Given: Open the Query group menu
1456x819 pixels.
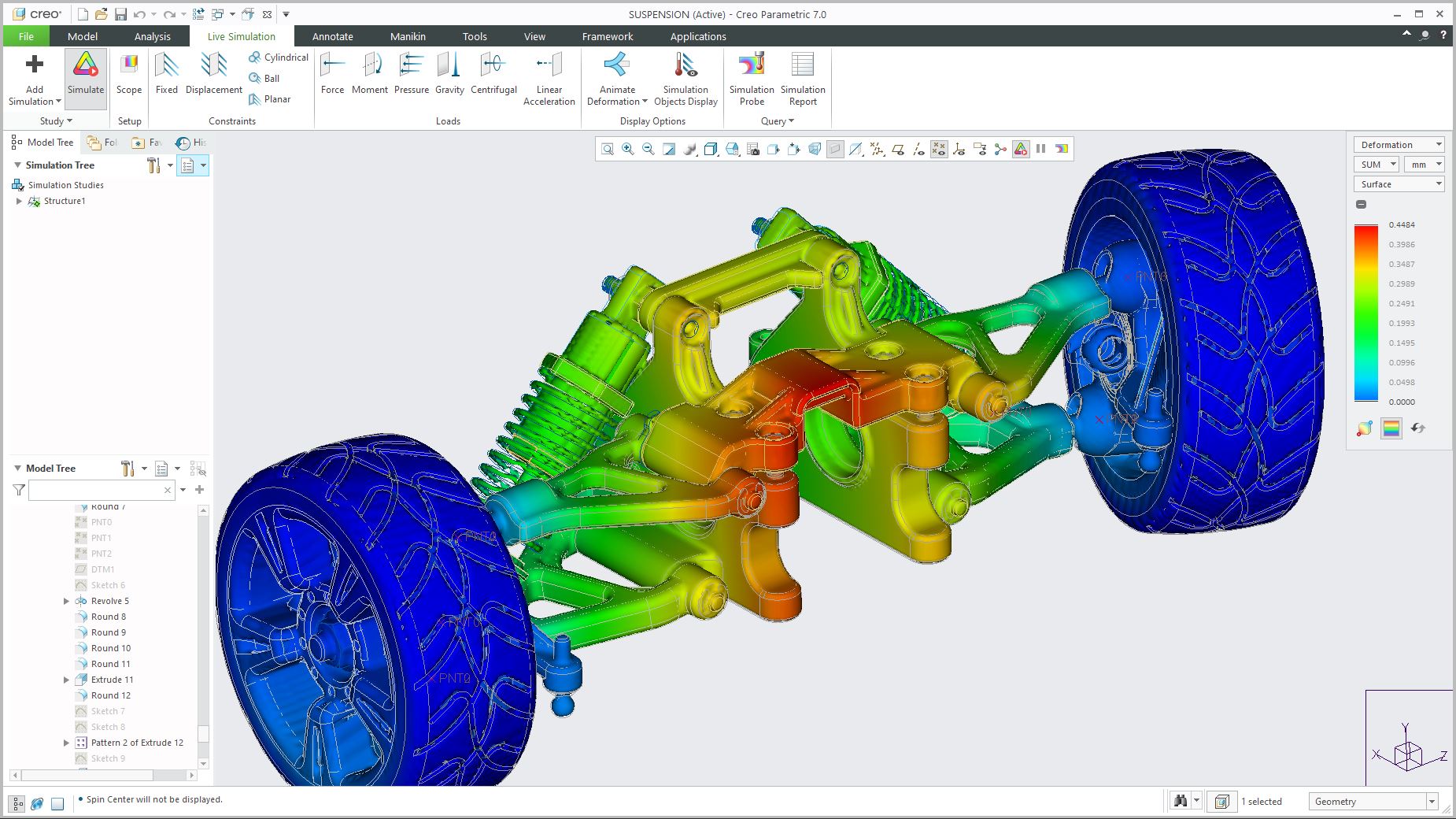Looking at the screenshot, I should [778, 121].
